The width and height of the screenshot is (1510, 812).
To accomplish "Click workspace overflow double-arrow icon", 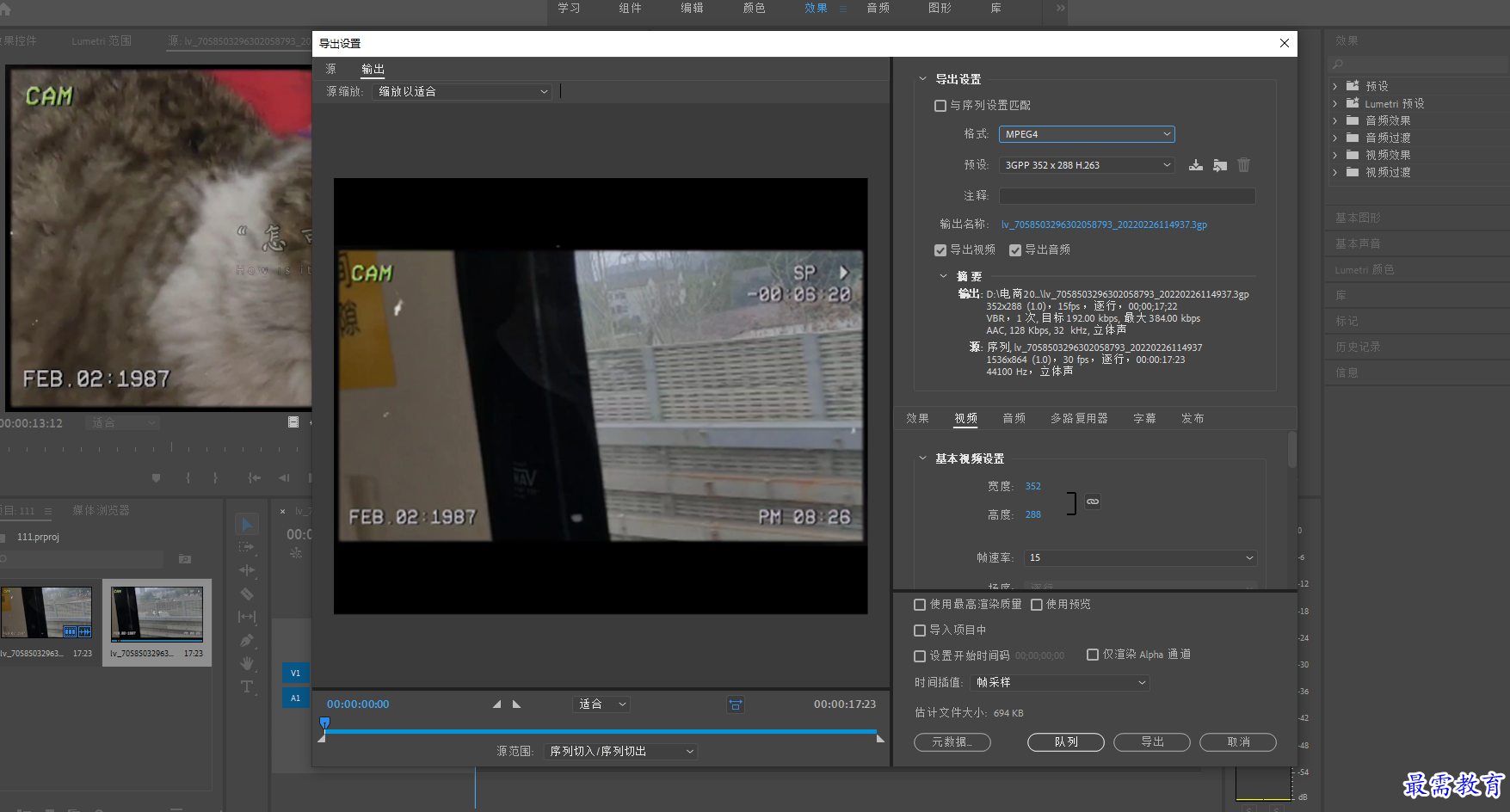I will (x=1061, y=8).
